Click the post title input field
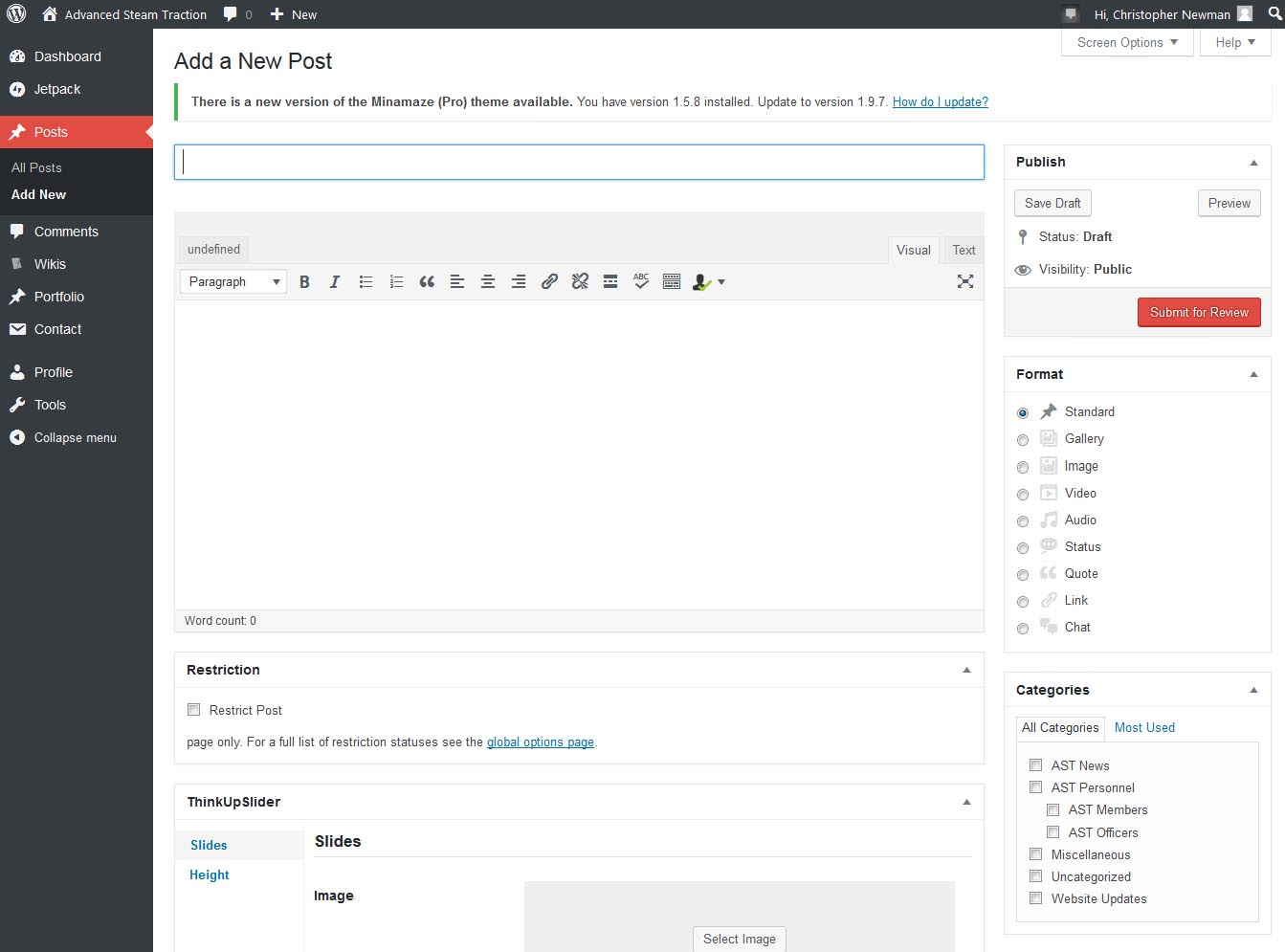The width and height of the screenshot is (1285, 952). [x=579, y=163]
